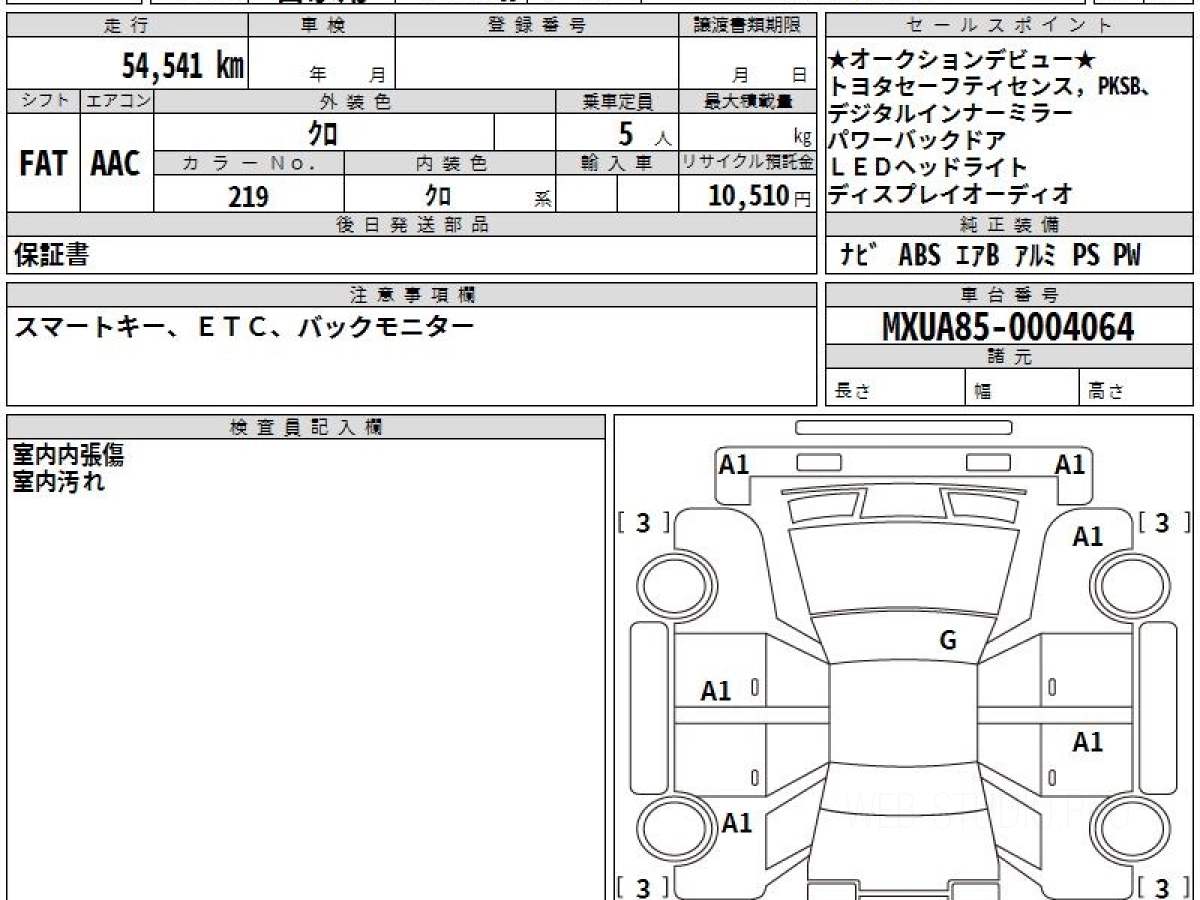Click the スマートキー、ETC、バックモニター note
This screenshot has width=1200, height=900.
[x=243, y=326]
